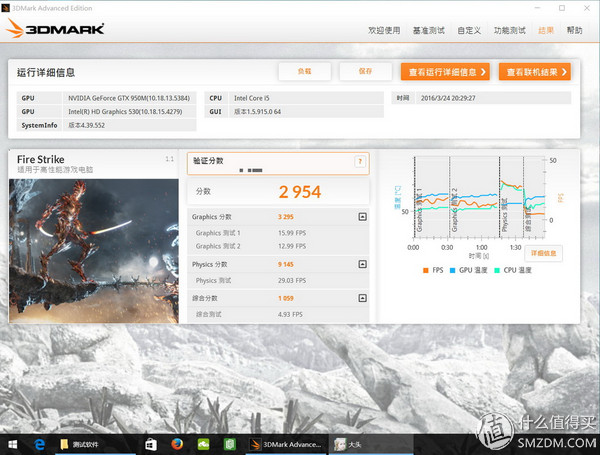Click the GPU 温度 blue legend swatch

(x=452, y=270)
